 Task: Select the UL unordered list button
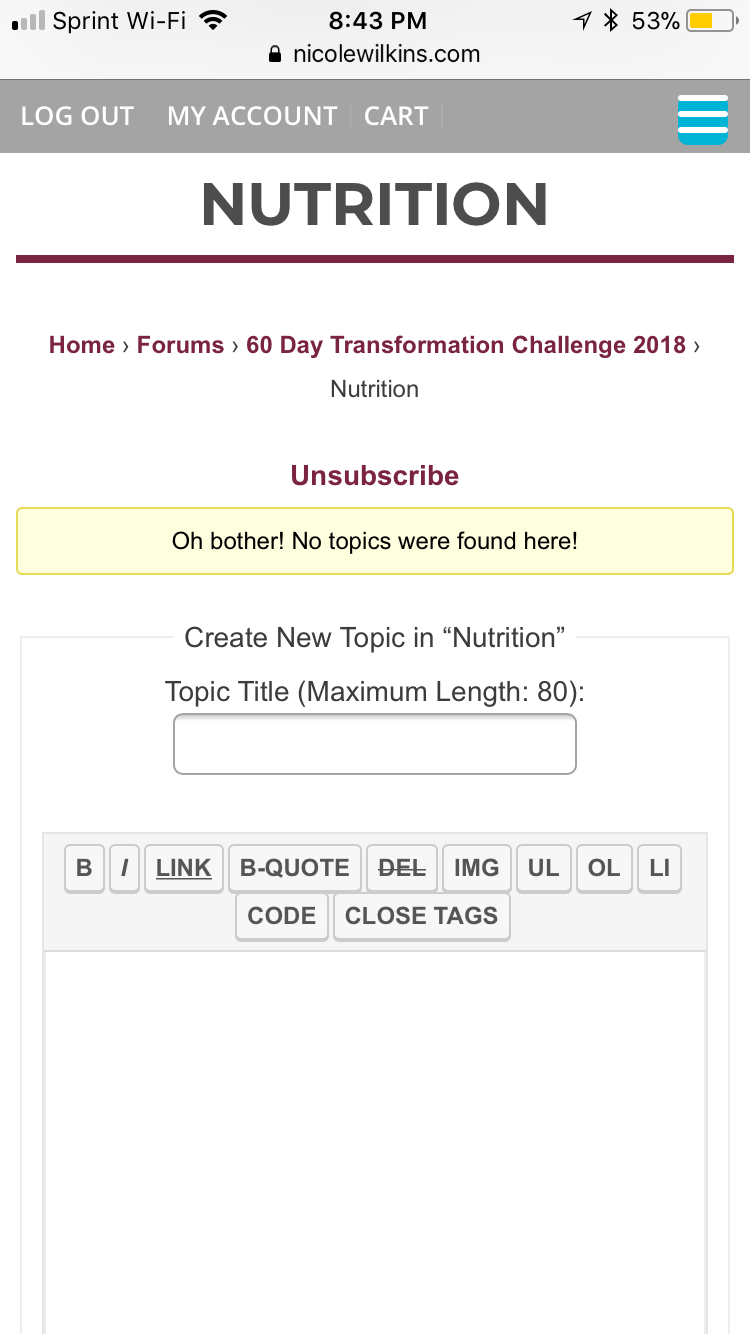544,868
